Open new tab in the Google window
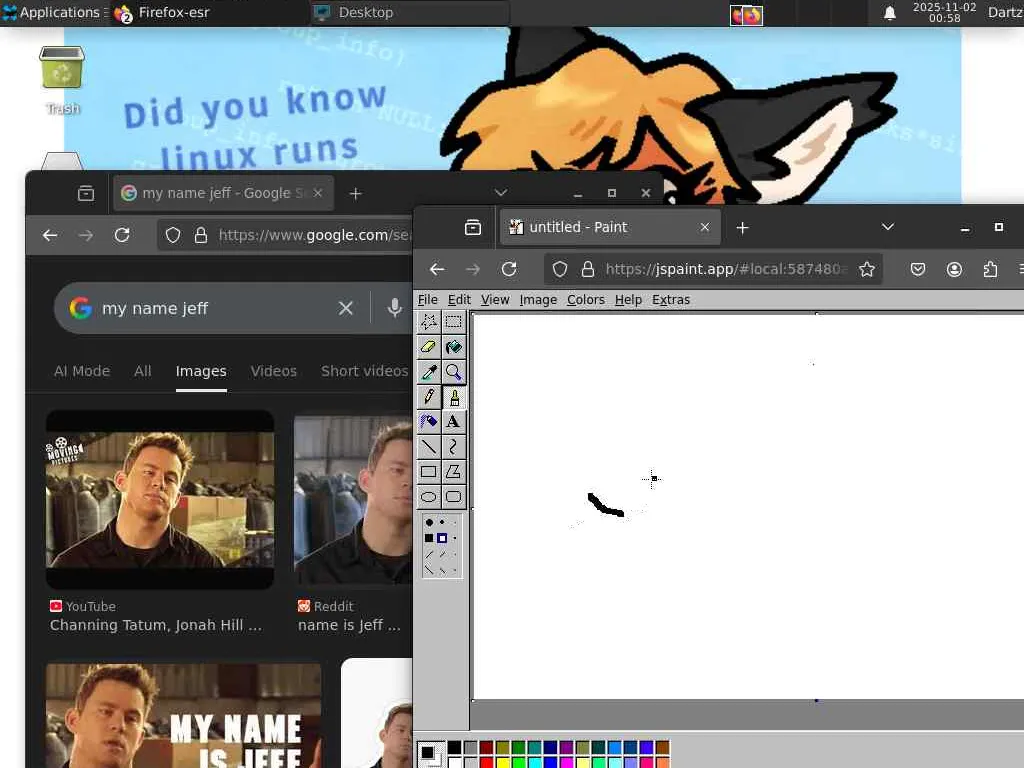 (x=355, y=193)
